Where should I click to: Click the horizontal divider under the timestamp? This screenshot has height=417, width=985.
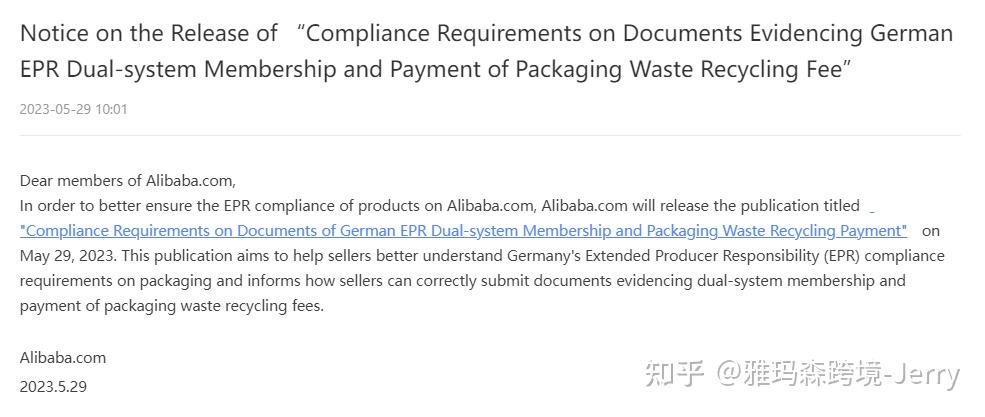coord(490,135)
